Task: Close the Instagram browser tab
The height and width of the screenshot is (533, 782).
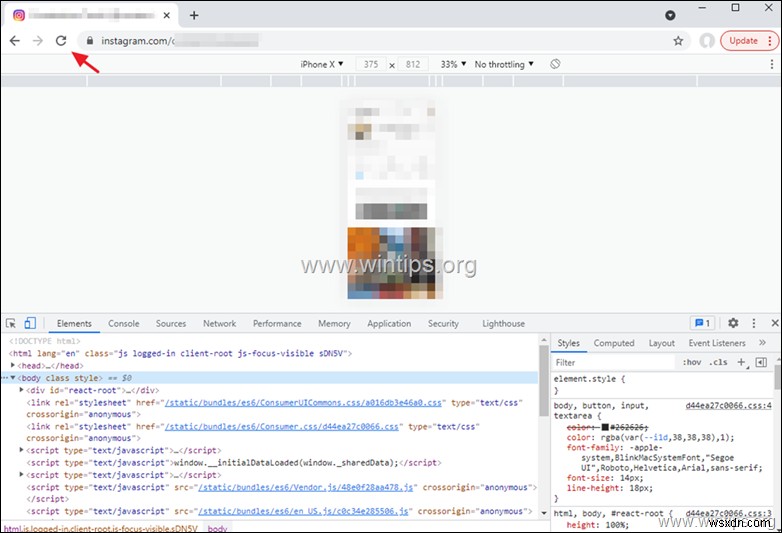Action: click(x=167, y=15)
